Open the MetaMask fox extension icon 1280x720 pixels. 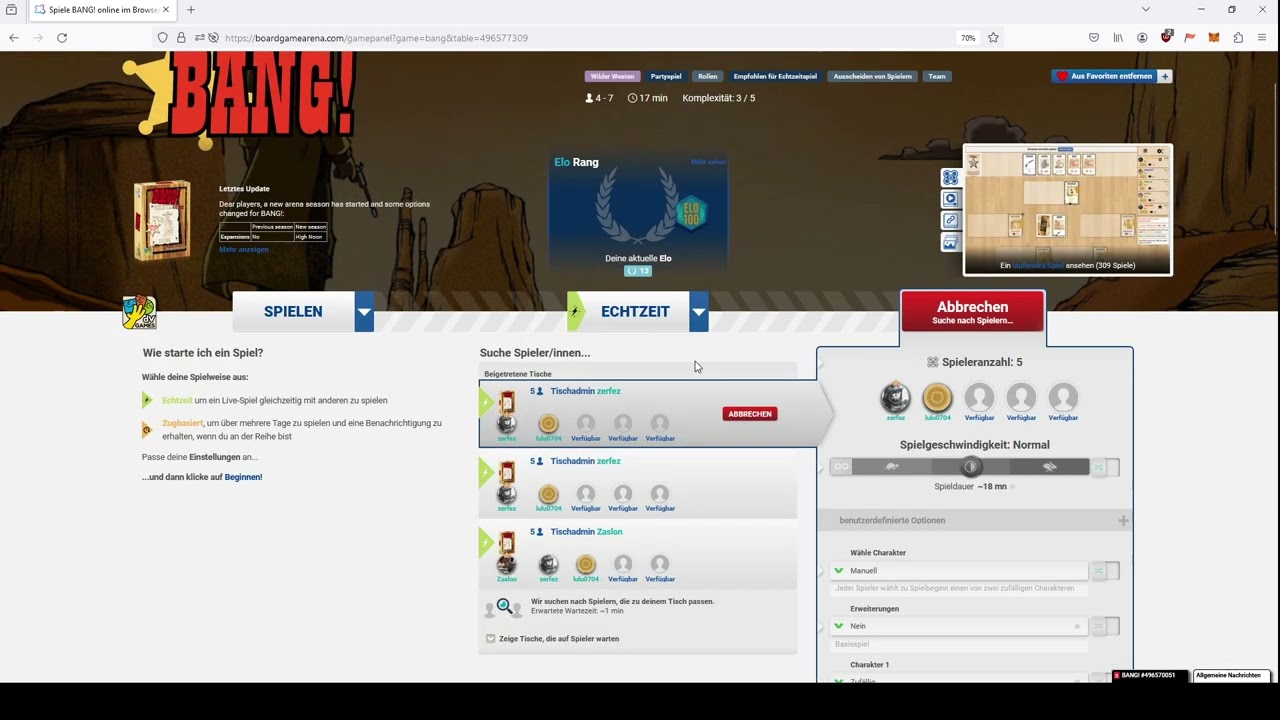click(x=1214, y=38)
